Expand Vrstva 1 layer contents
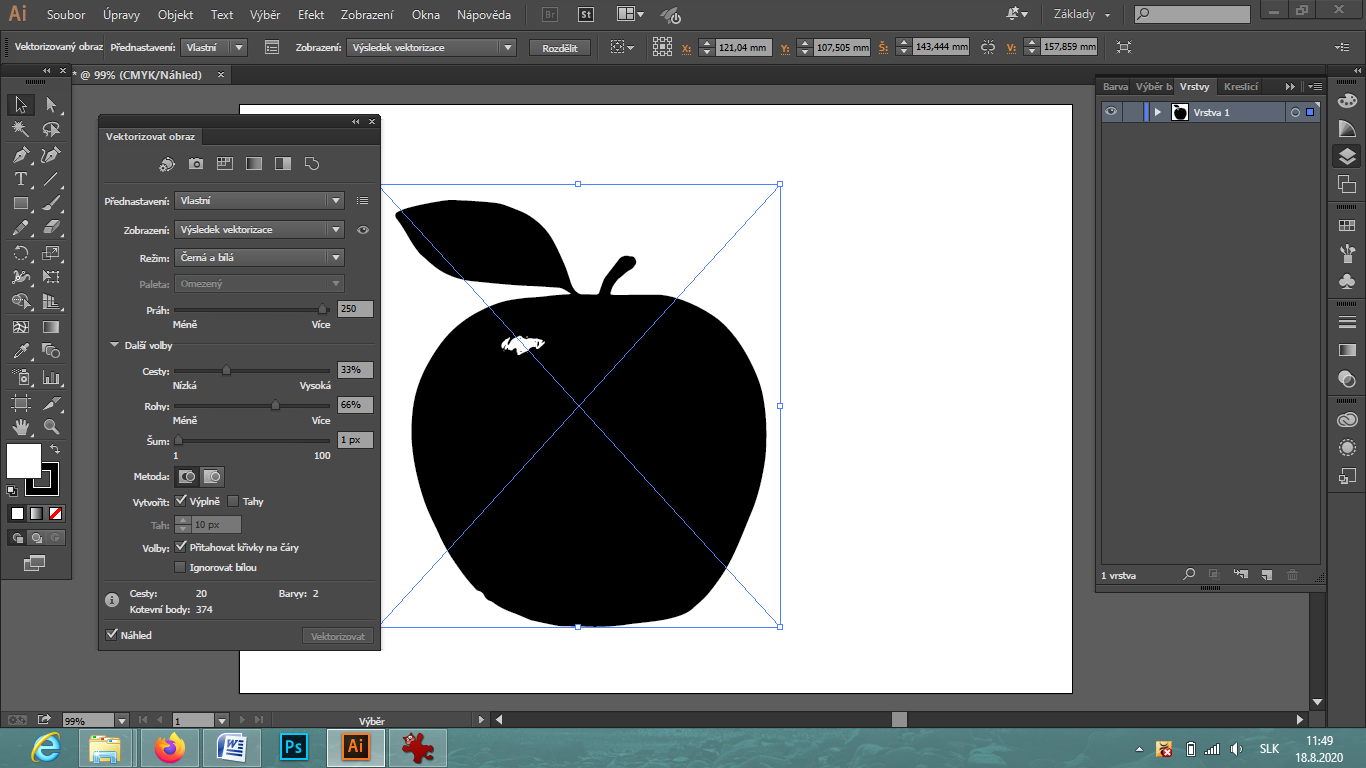The image size is (1366, 768). (1157, 112)
